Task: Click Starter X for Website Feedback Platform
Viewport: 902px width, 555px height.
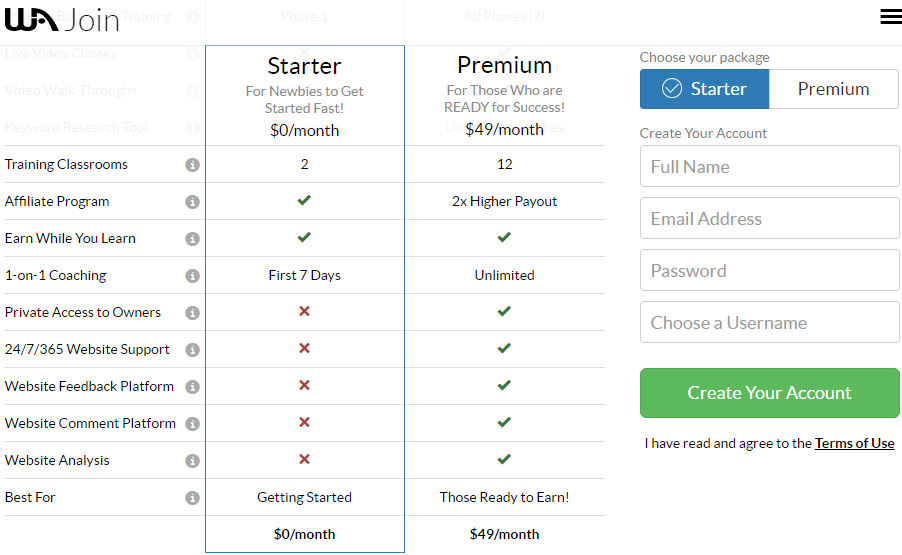Action: (x=304, y=385)
